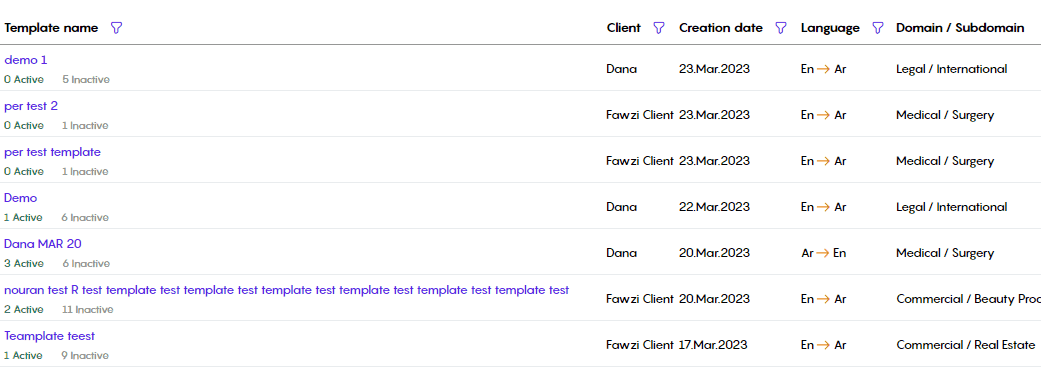The width and height of the screenshot is (1041, 376).
Task: Click the 11 Inactive count under nouran test
Action: pyautogui.click(x=88, y=310)
